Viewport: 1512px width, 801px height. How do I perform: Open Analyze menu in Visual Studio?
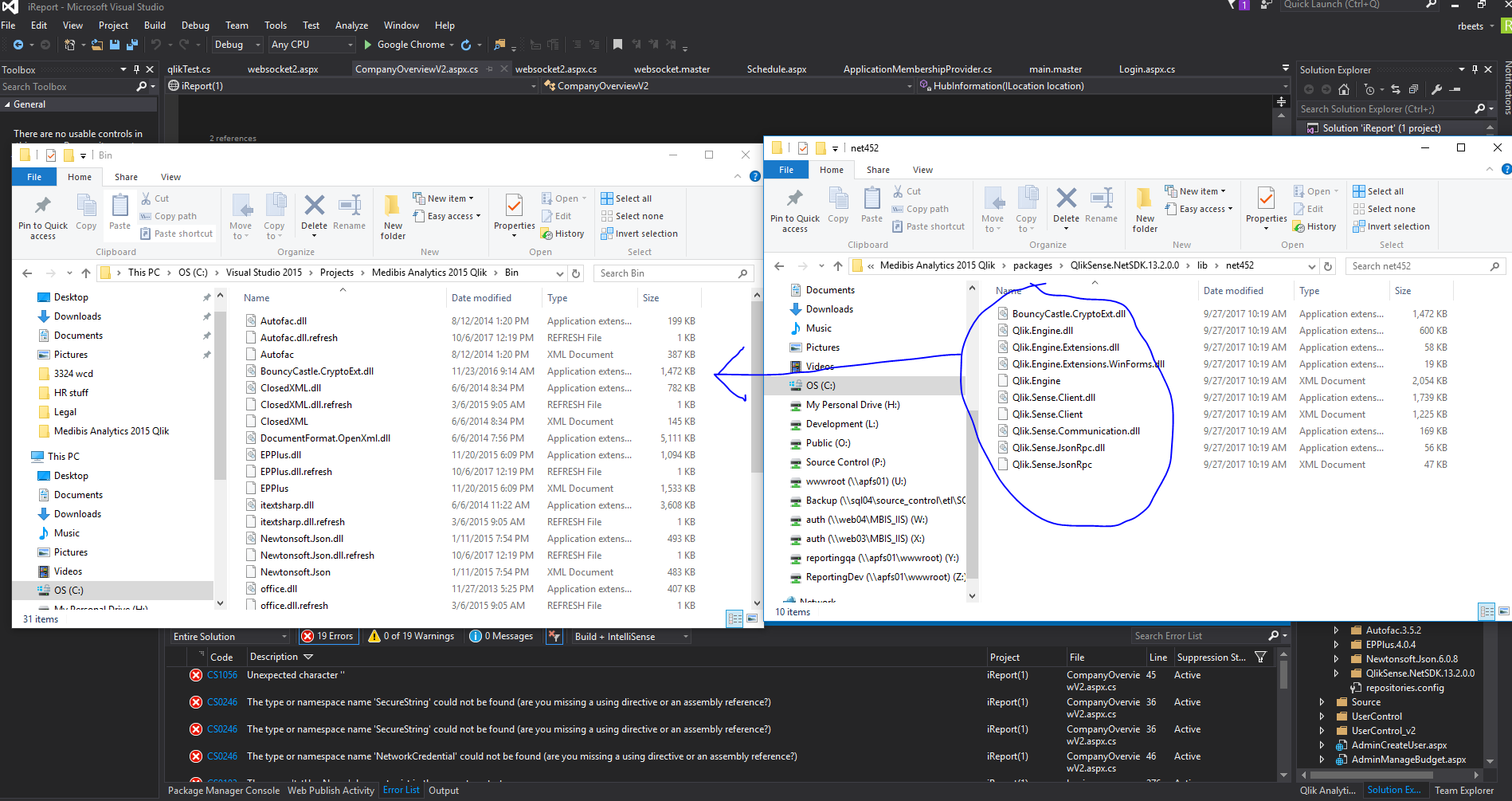pyautogui.click(x=351, y=26)
